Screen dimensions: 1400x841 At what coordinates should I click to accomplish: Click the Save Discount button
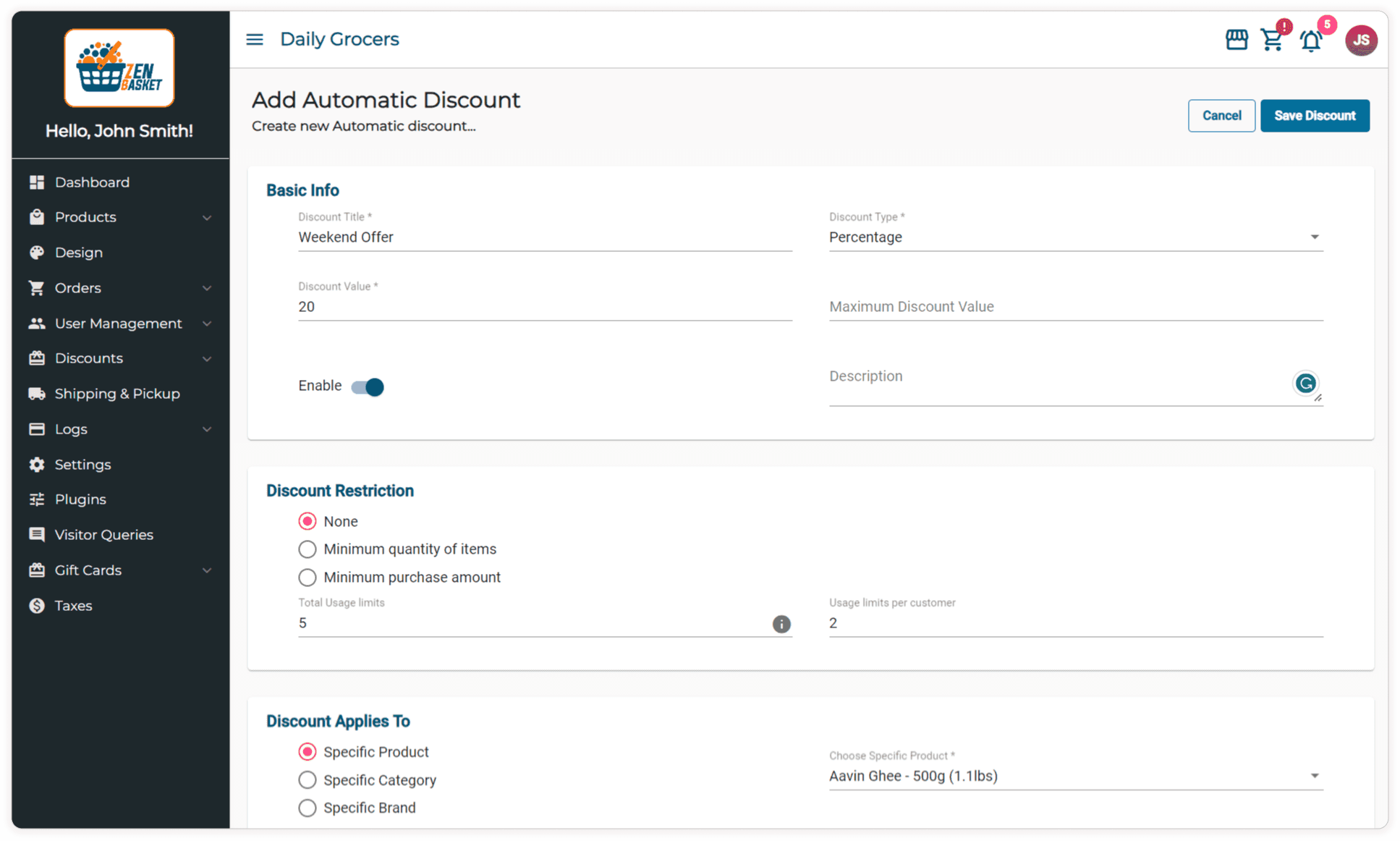pyautogui.click(x=1314, y=116)
